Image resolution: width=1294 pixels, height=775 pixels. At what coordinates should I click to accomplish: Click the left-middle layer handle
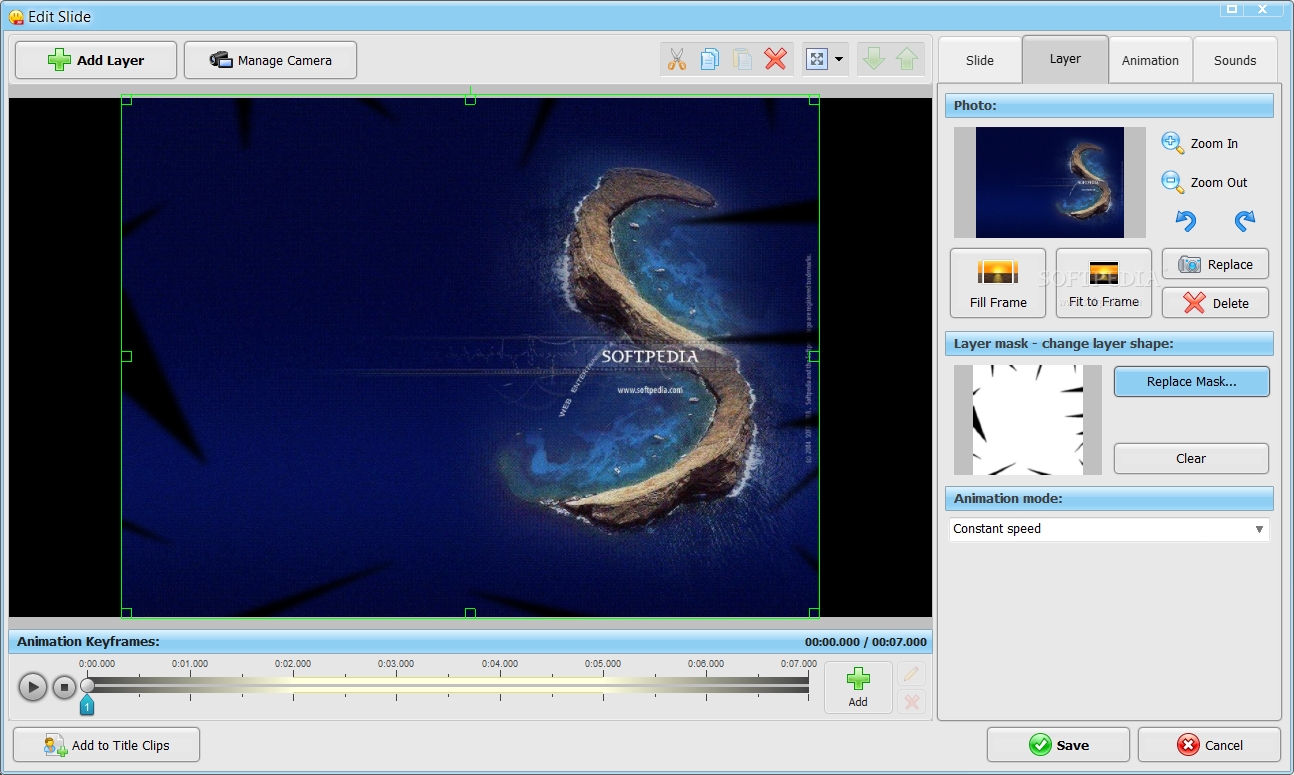(x=126, y=356)
